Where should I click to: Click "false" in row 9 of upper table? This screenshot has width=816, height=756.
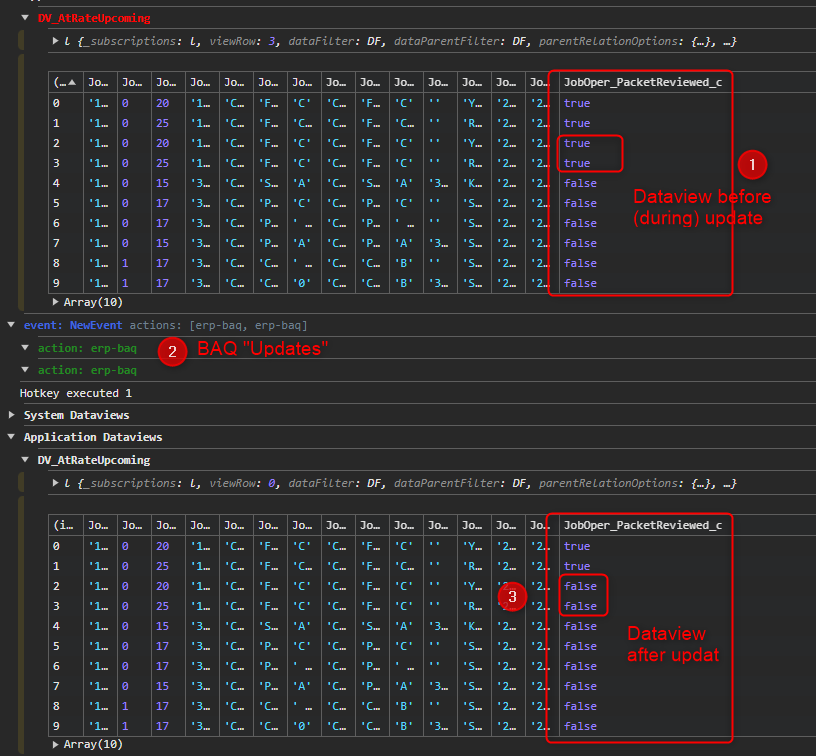click(x=580, y=283)
